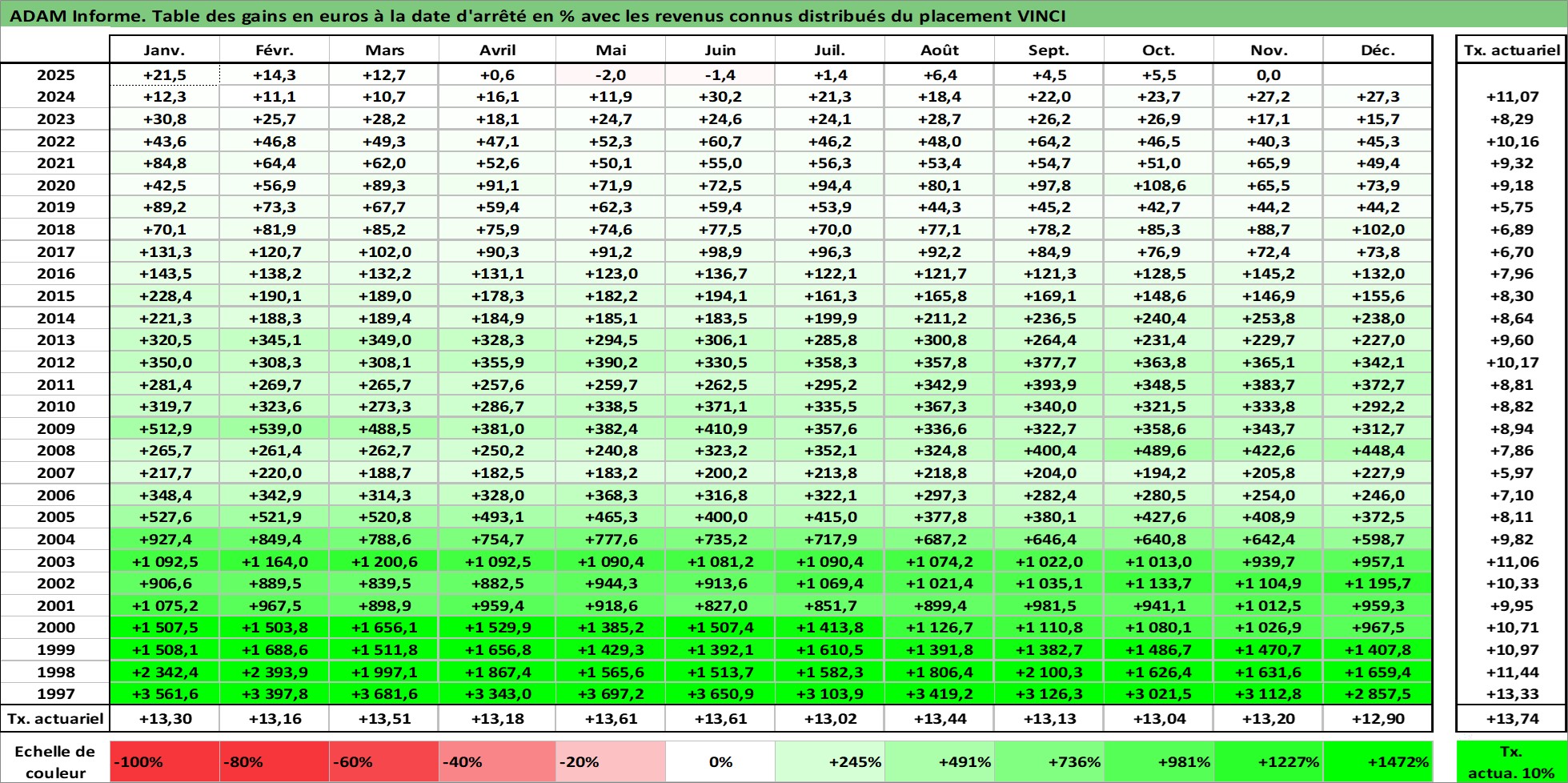Select the 1997 Mai cell '+3 697,2'
This screenshot has height=783, width=1568.
(x=611, y=693)
